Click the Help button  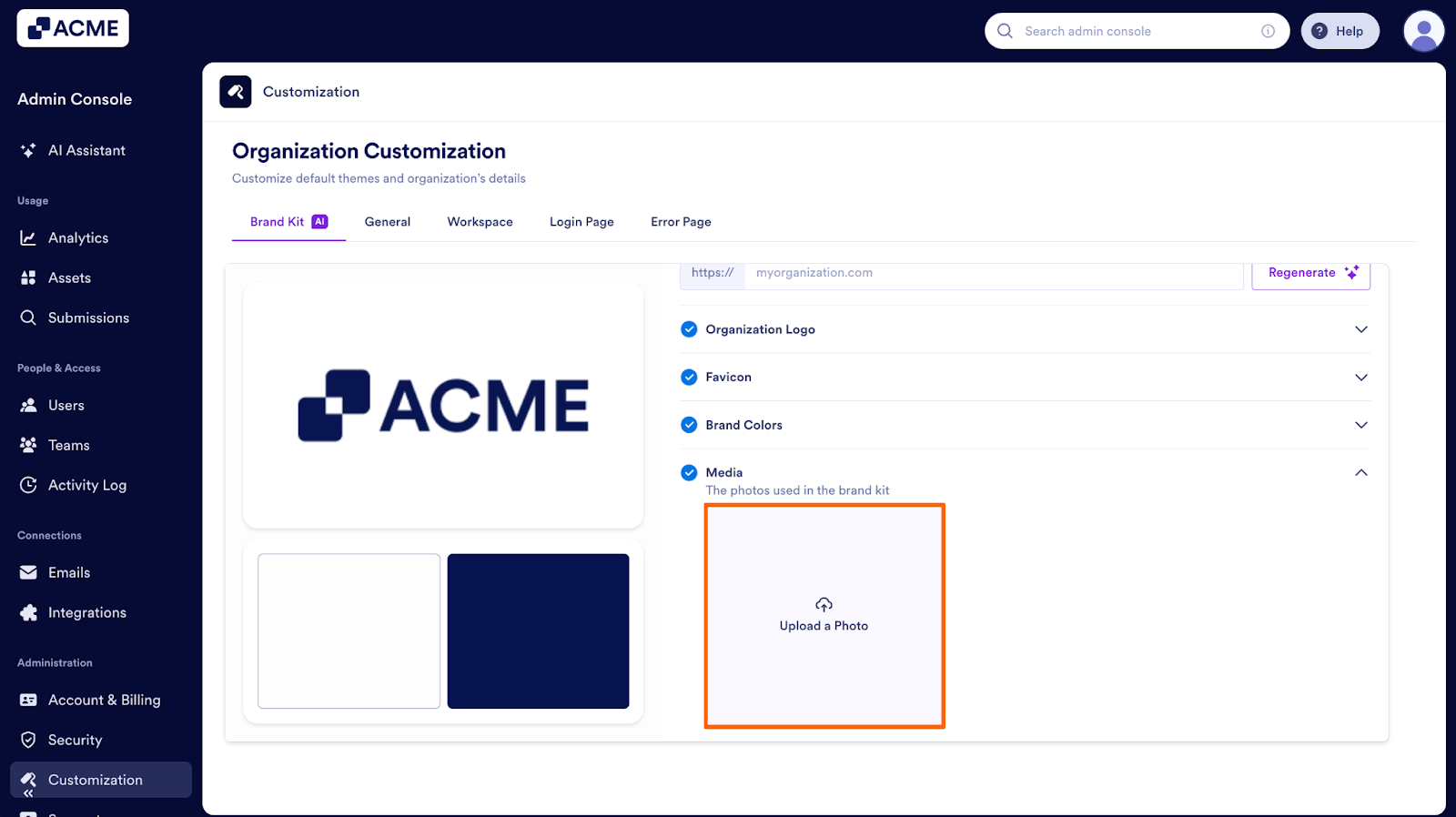pos(1340,31)
